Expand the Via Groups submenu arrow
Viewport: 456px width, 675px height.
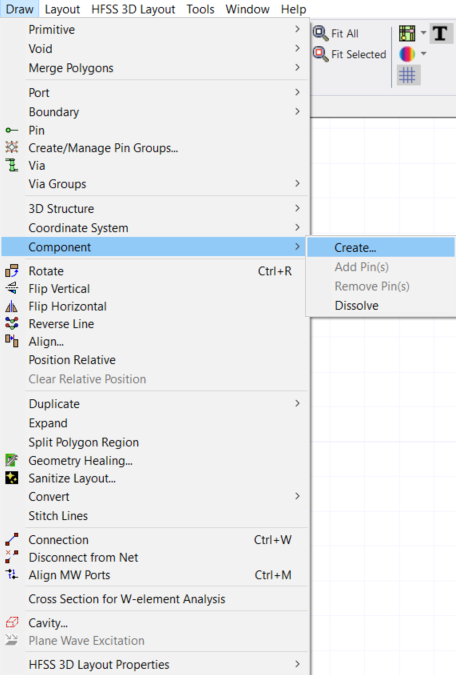pos(297,183)
